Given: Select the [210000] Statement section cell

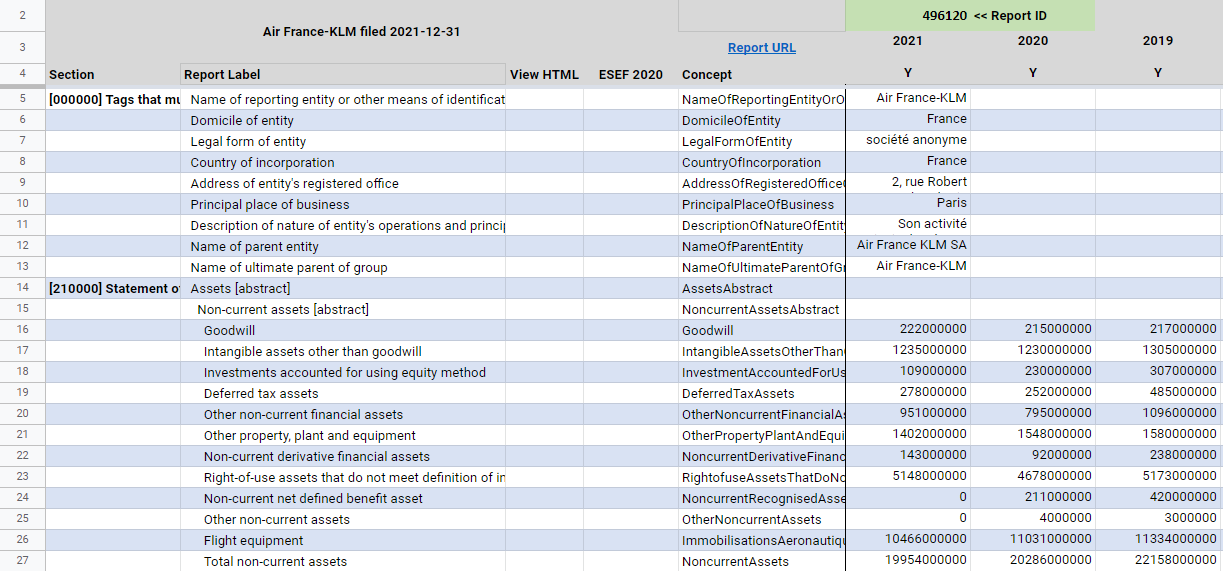Looking at the screenshot, I should point(113,289).
